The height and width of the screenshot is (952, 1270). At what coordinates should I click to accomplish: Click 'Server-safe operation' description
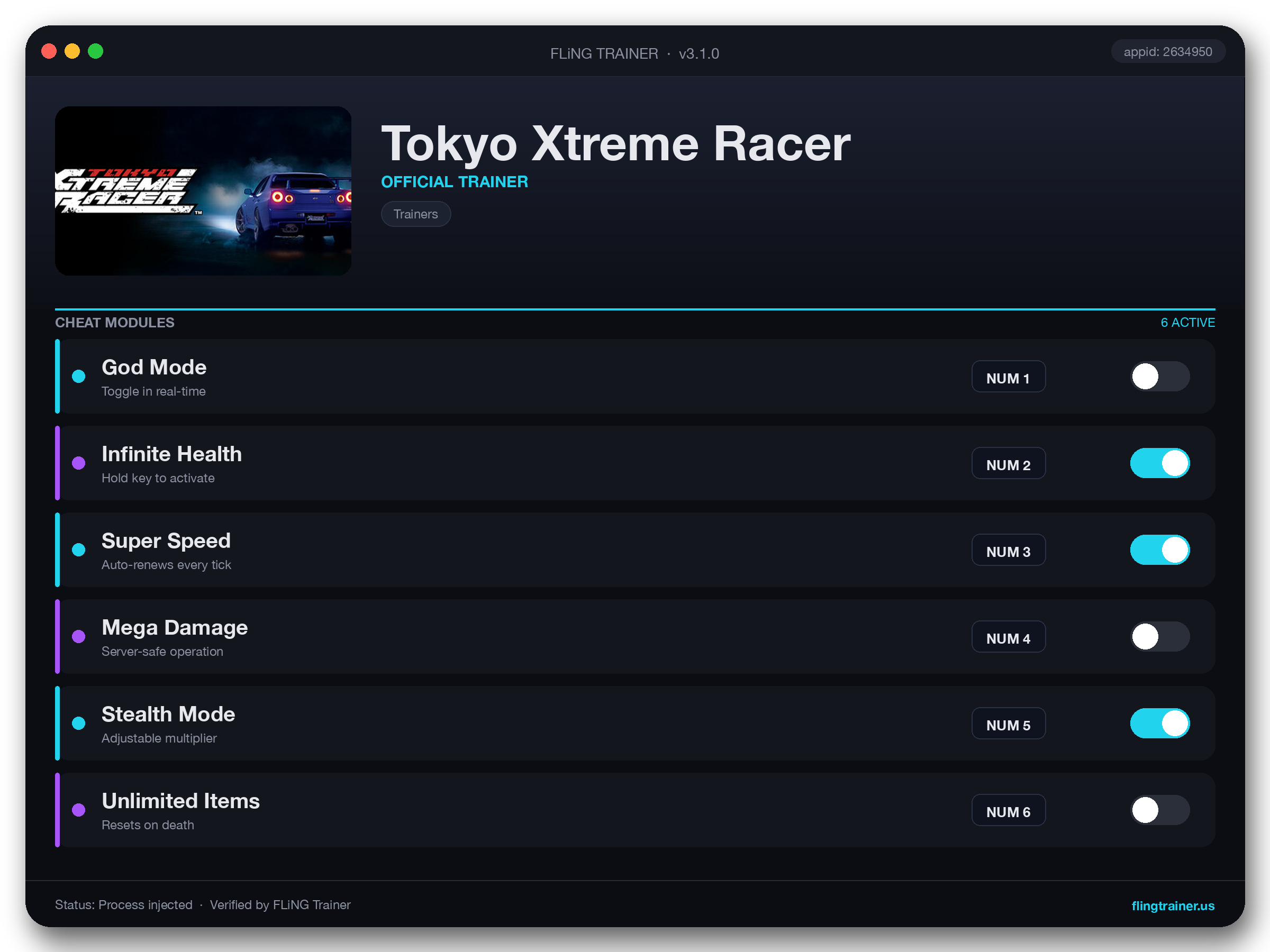point(162,651)
